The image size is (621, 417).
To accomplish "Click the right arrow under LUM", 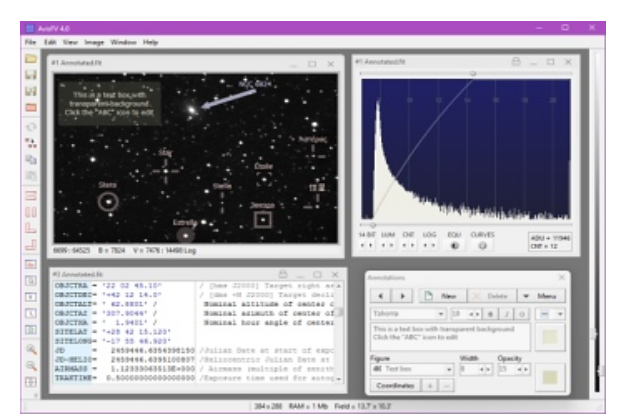I will [392, 246].
